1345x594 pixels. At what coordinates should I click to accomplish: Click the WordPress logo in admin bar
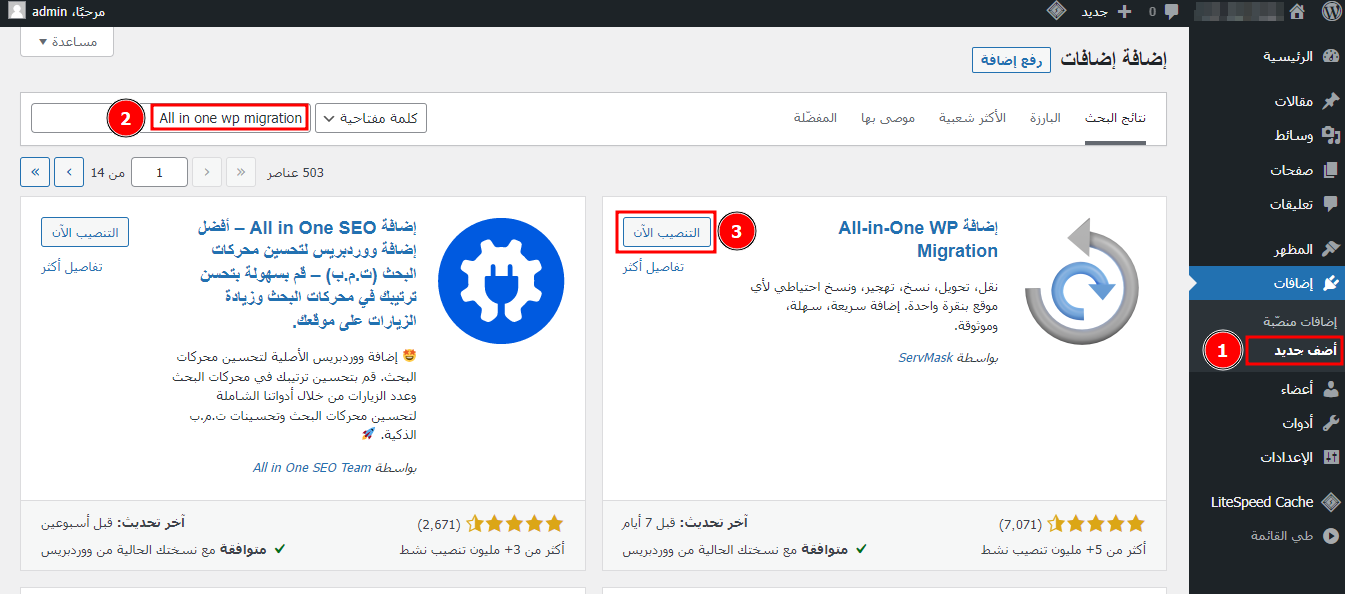(1330, 12)
